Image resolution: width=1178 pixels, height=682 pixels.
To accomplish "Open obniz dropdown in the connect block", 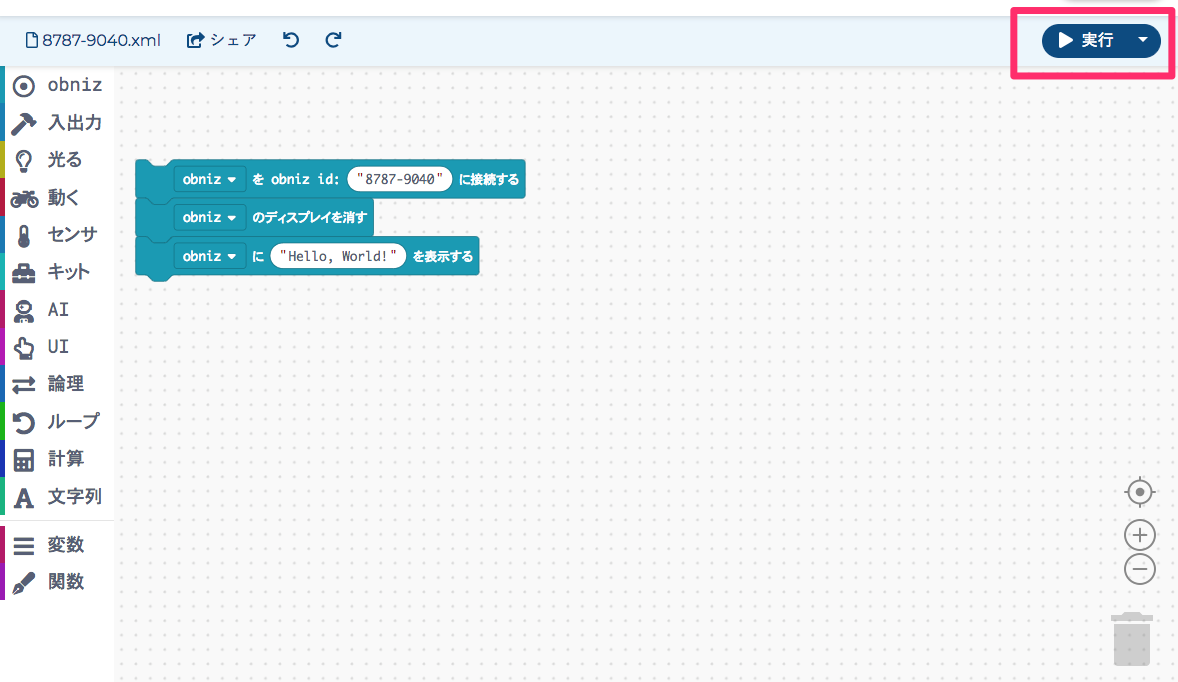I will (209, 180).
